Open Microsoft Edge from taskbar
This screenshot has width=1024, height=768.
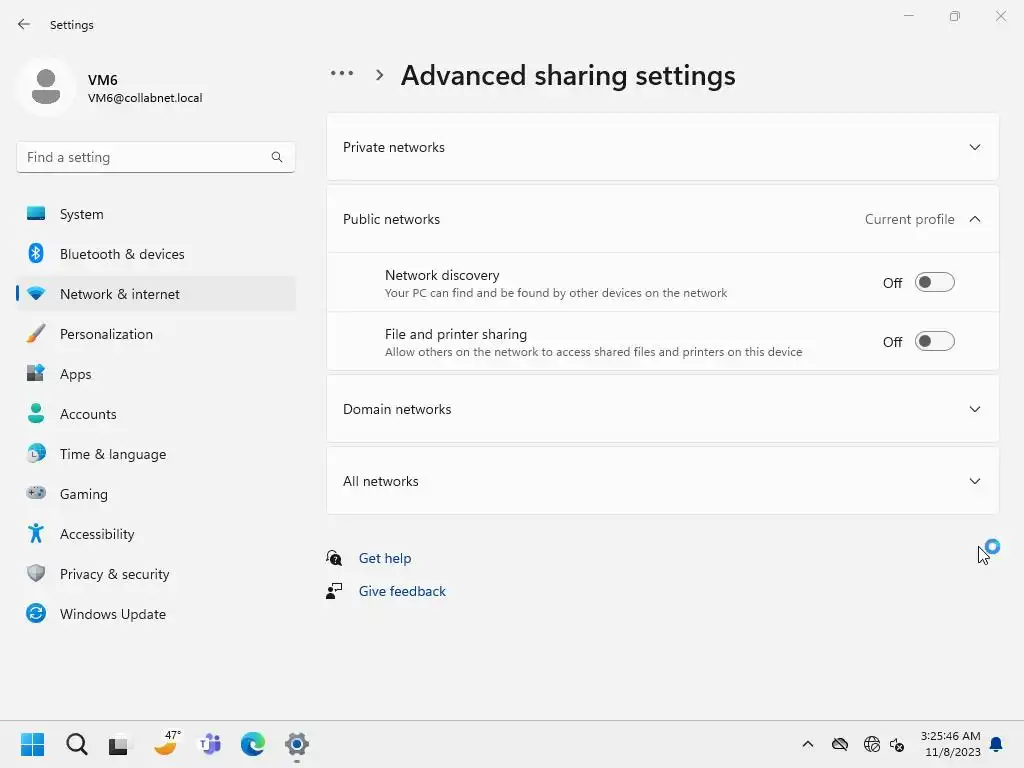click(x=253, y=744)
